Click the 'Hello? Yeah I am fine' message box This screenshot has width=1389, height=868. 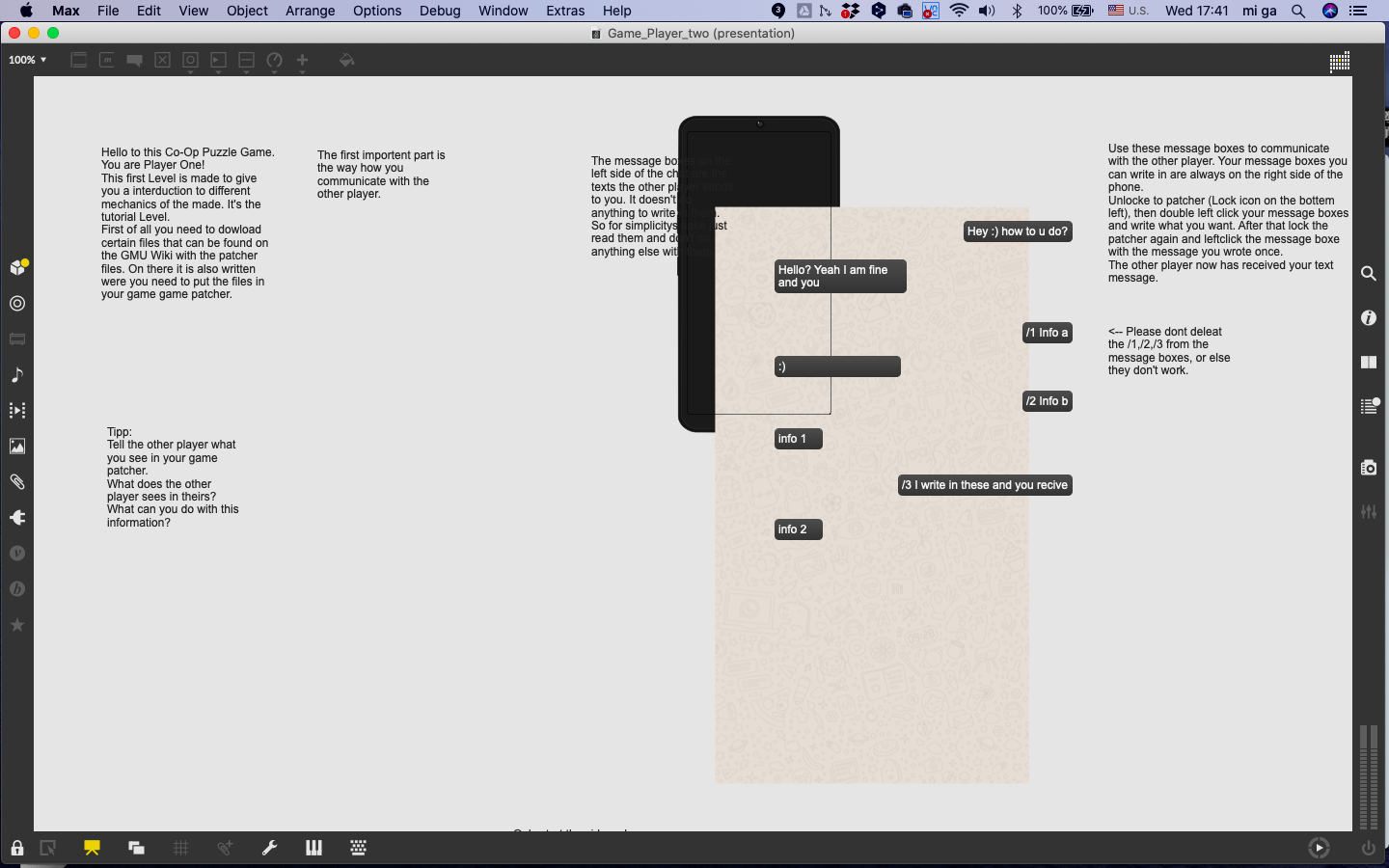click(x=840, y=276)
